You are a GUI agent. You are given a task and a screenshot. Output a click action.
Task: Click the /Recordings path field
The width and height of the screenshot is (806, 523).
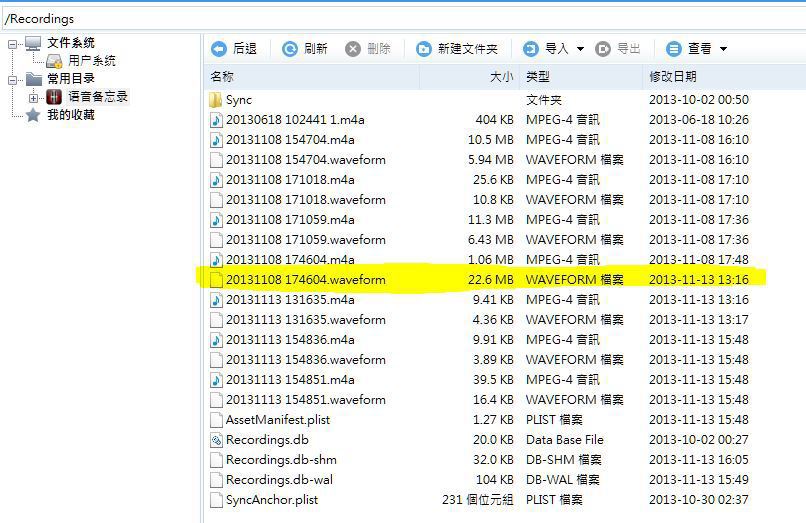pos(403,19)
